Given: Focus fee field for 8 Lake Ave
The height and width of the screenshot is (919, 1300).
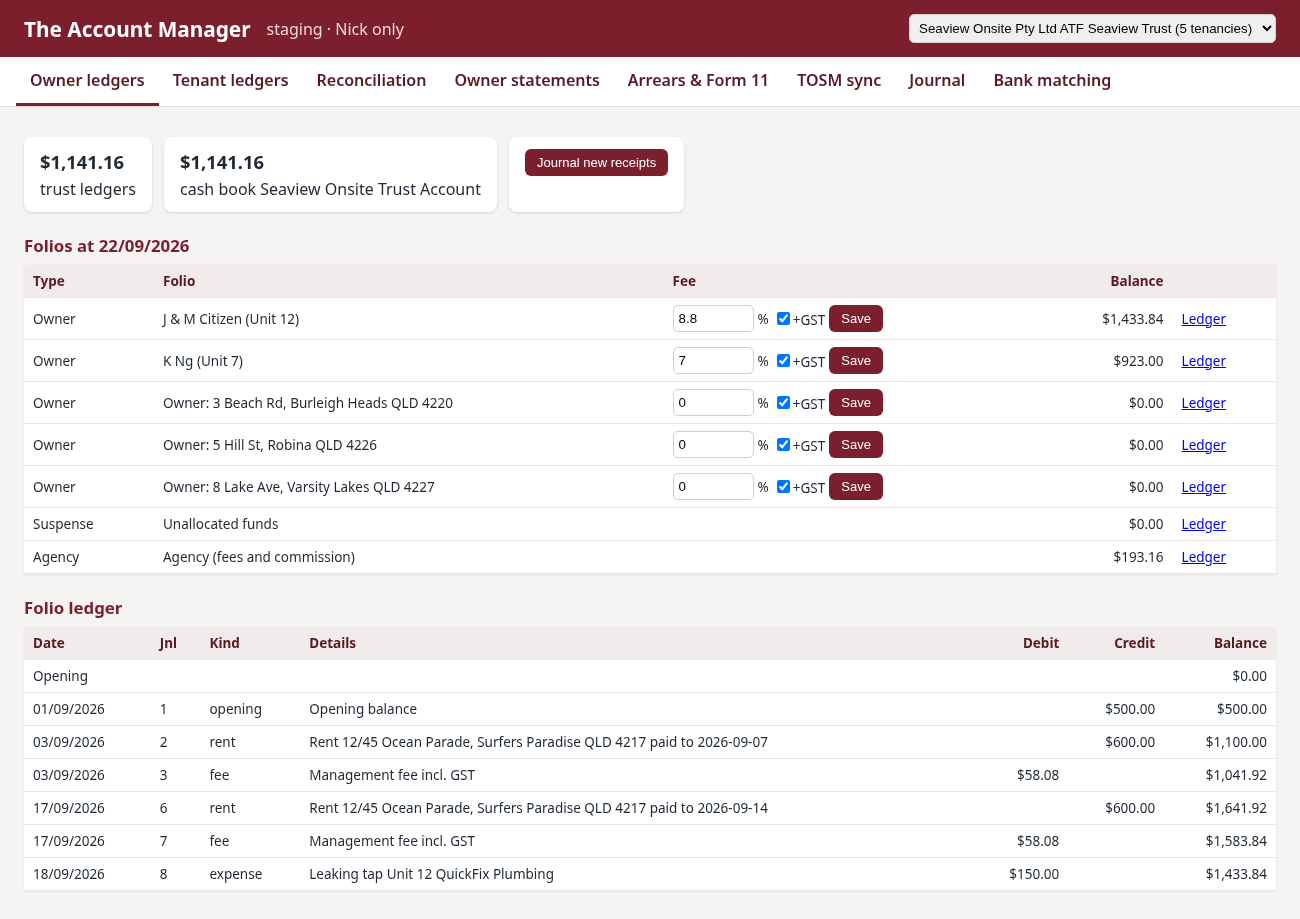Looking at the screenshot, I should click(713, 487).
